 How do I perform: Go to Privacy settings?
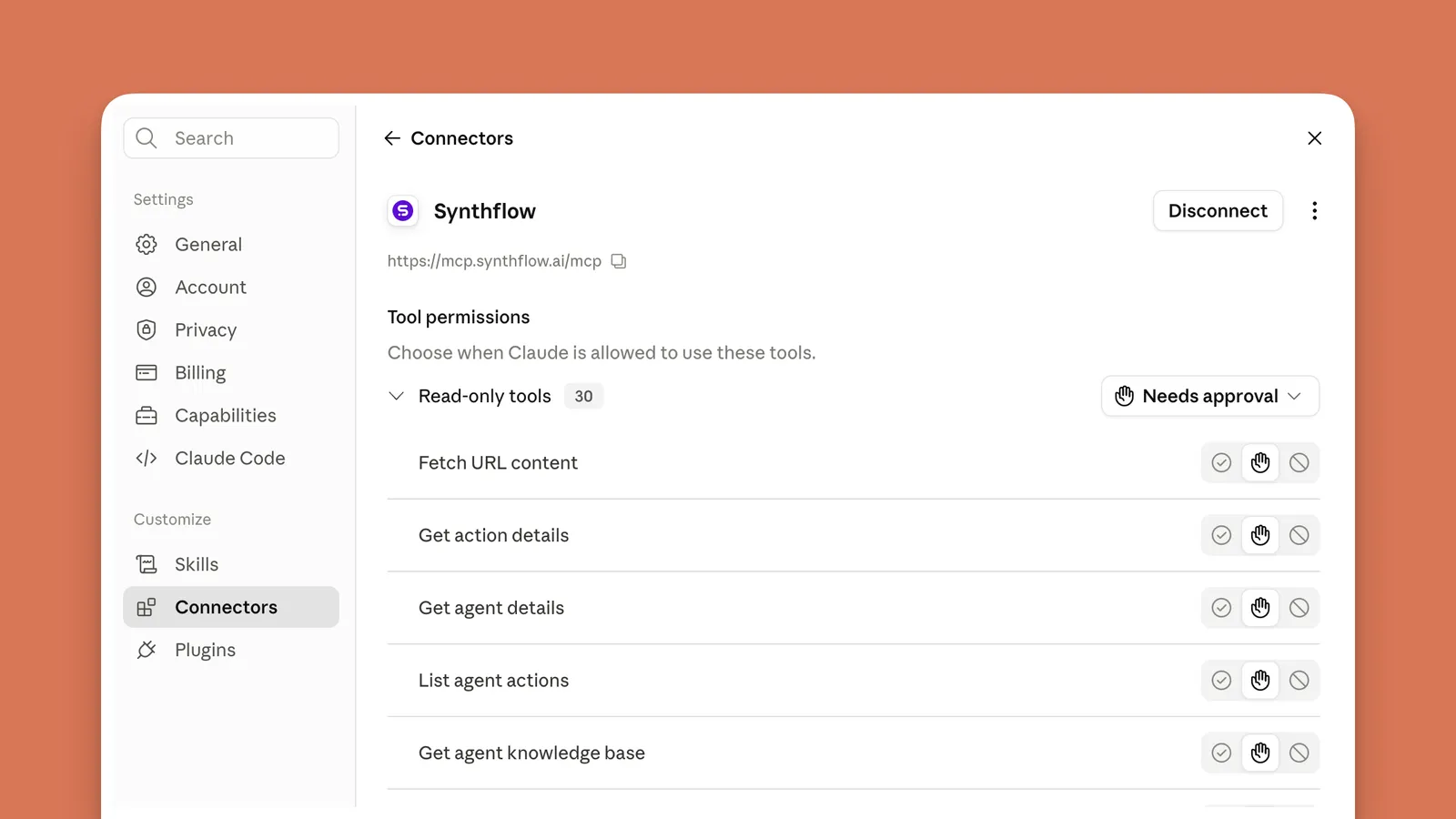pyautogui.click(x=231, y=330)
